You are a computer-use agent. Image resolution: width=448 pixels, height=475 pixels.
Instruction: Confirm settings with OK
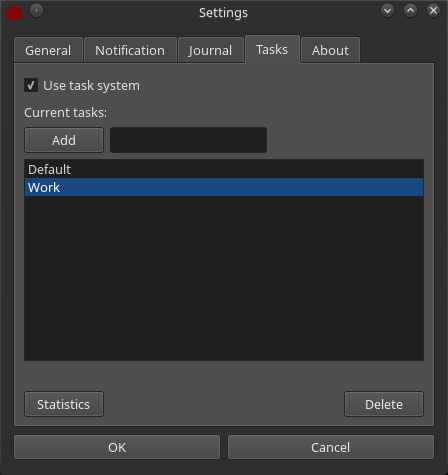pos(117,447)
